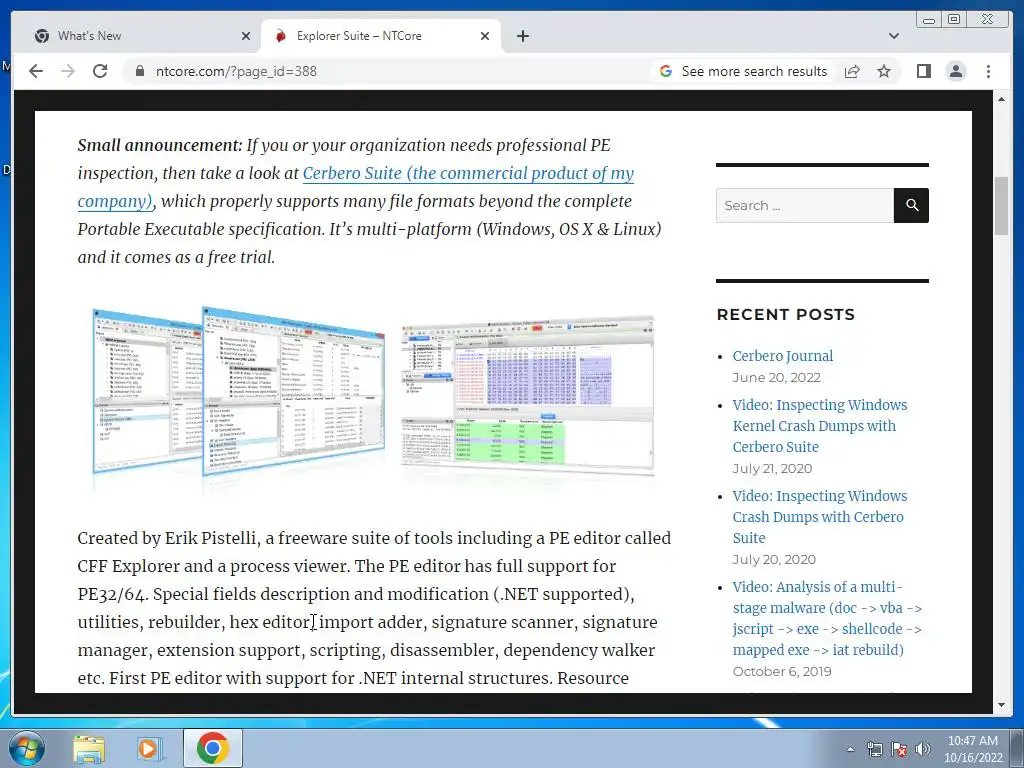Share this page using the share icon

pyautogui.click(x=852, y=71)
